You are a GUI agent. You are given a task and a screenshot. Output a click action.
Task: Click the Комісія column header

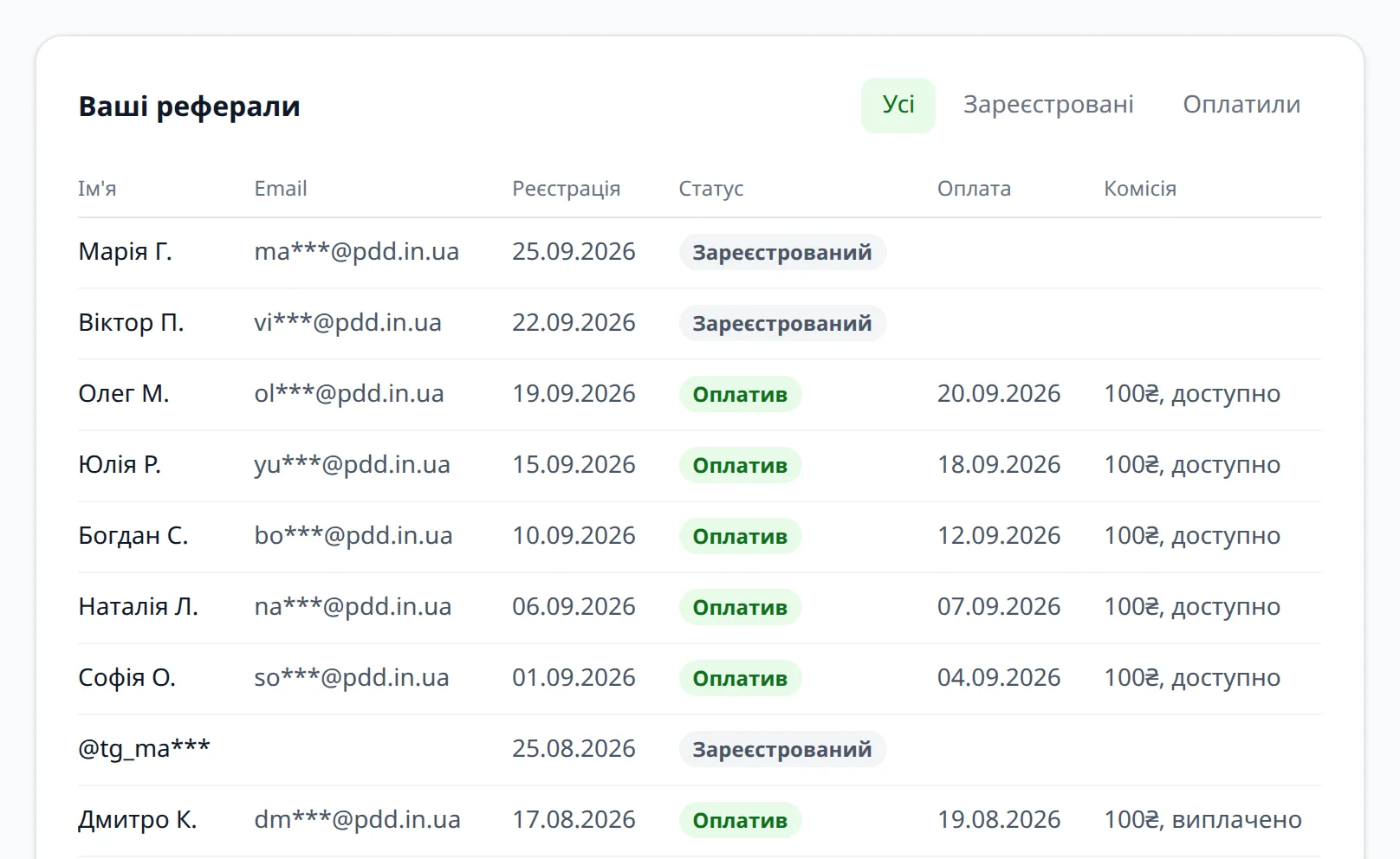[x=1139, y=189]
